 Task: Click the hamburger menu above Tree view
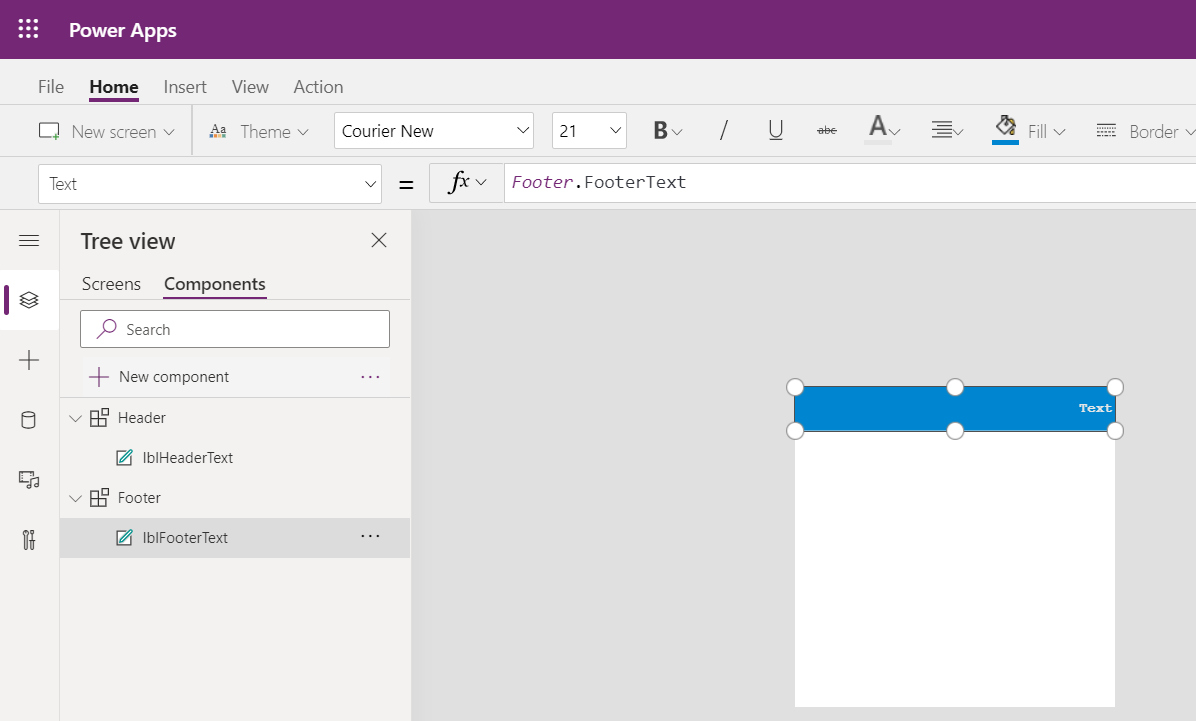[x=29, y=240]
